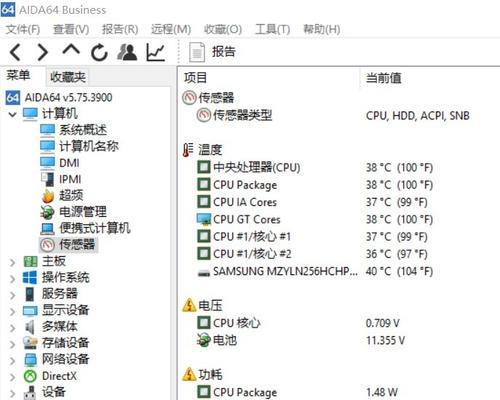
Task: Collapse the 计算机 tree node
Action: pos(12,114)
